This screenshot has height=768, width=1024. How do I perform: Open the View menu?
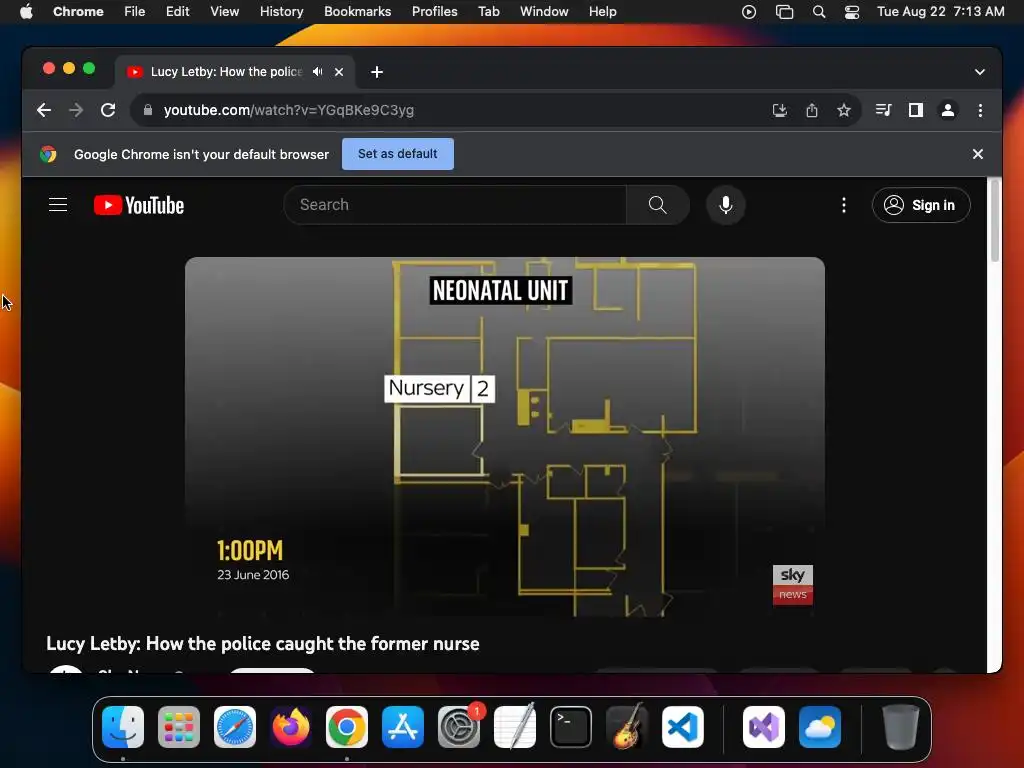pos(225,12)
